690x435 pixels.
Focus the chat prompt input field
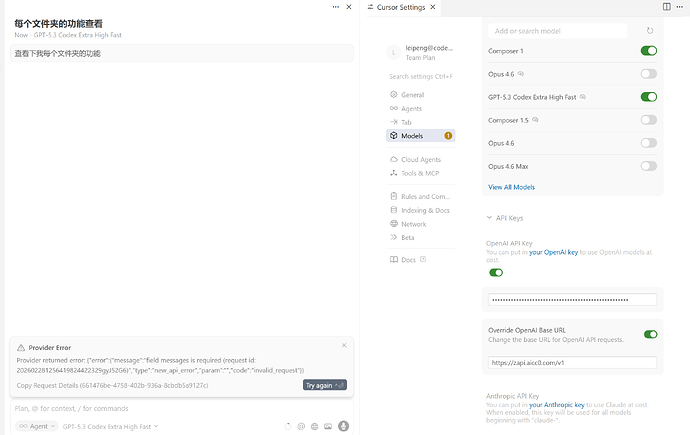pos(181,409)
